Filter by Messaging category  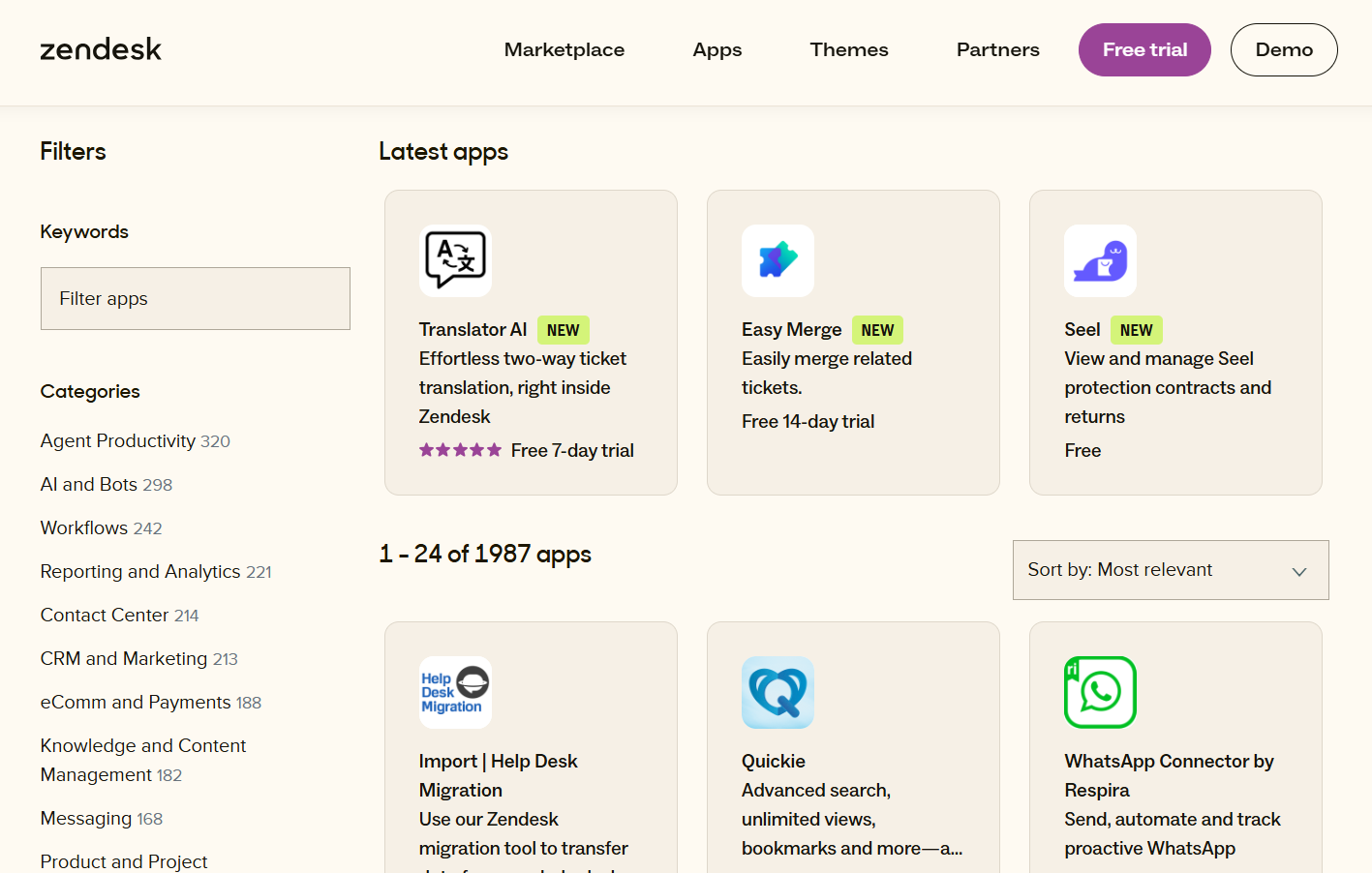point(102,819)
